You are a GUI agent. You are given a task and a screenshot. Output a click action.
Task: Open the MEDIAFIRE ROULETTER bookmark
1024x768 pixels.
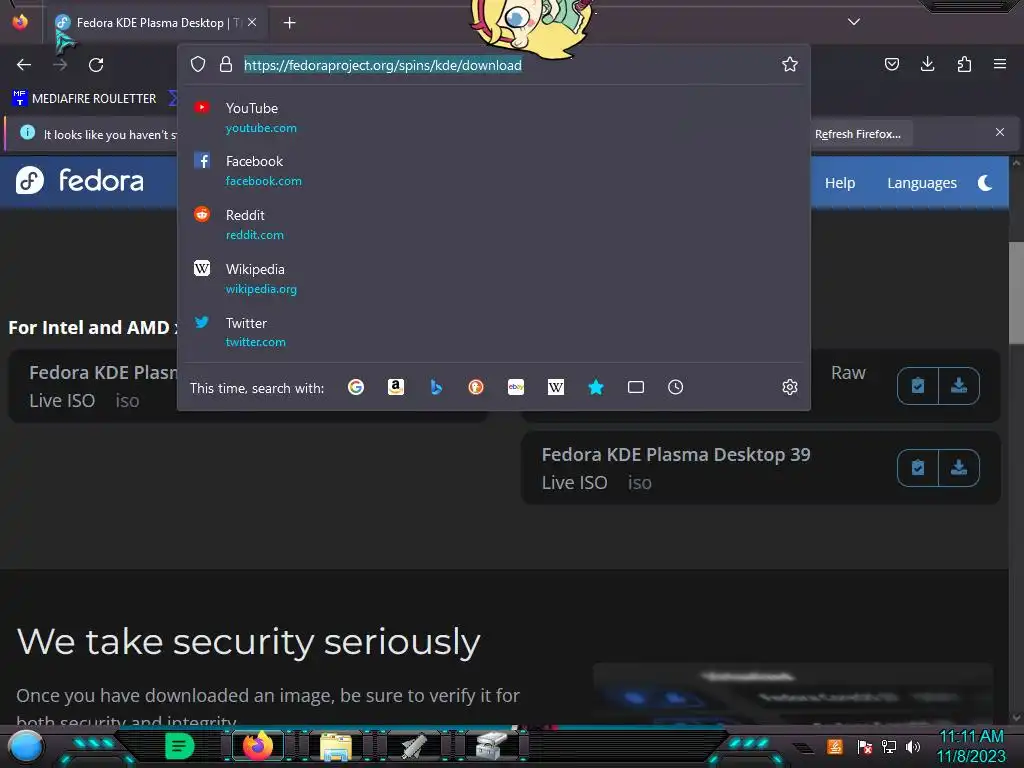84,99
